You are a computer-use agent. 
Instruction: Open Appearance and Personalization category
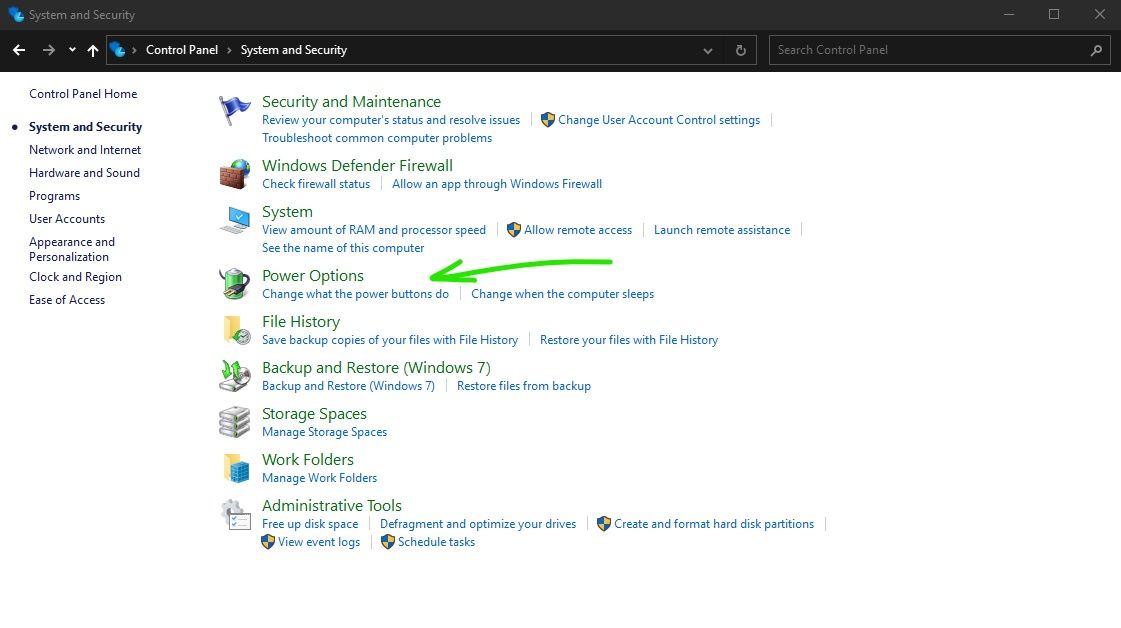click(72, 249)
